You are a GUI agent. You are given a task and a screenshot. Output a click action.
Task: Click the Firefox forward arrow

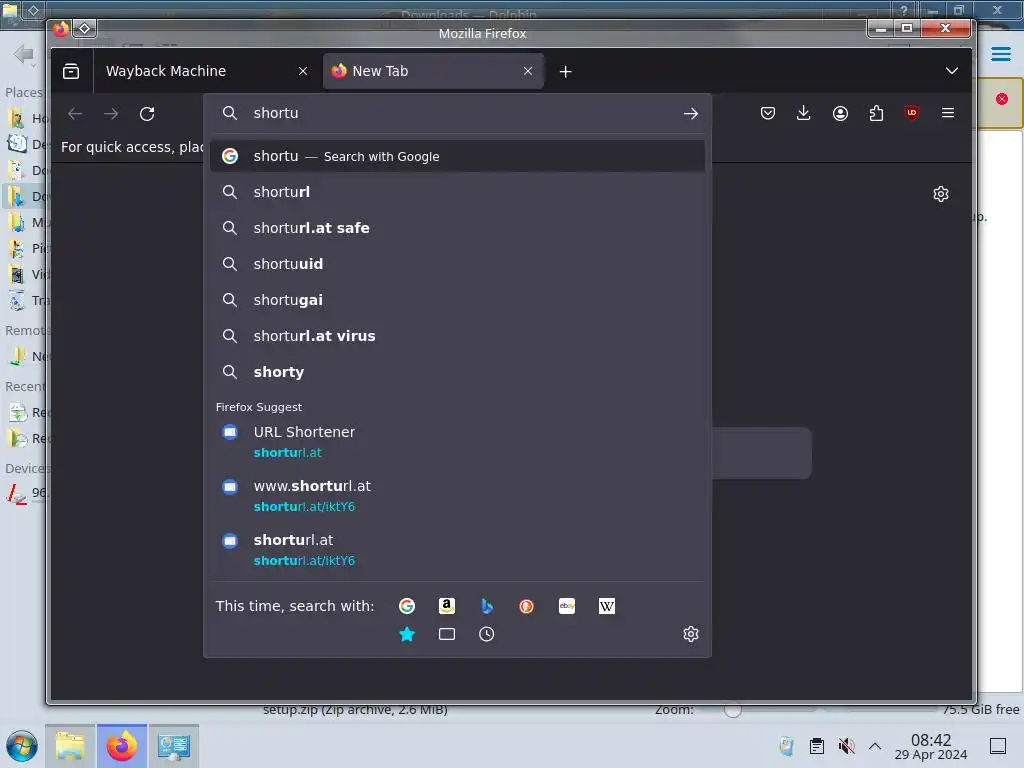pyautogui.click(x=111, y=114)
